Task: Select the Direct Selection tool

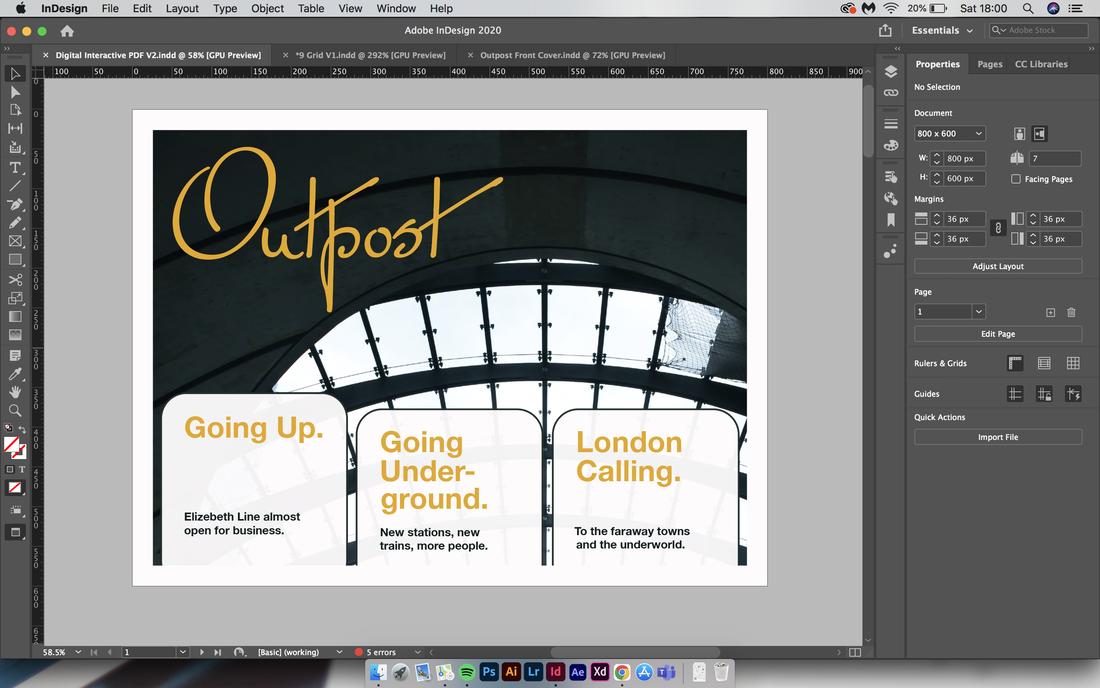Action: [15, 92]
